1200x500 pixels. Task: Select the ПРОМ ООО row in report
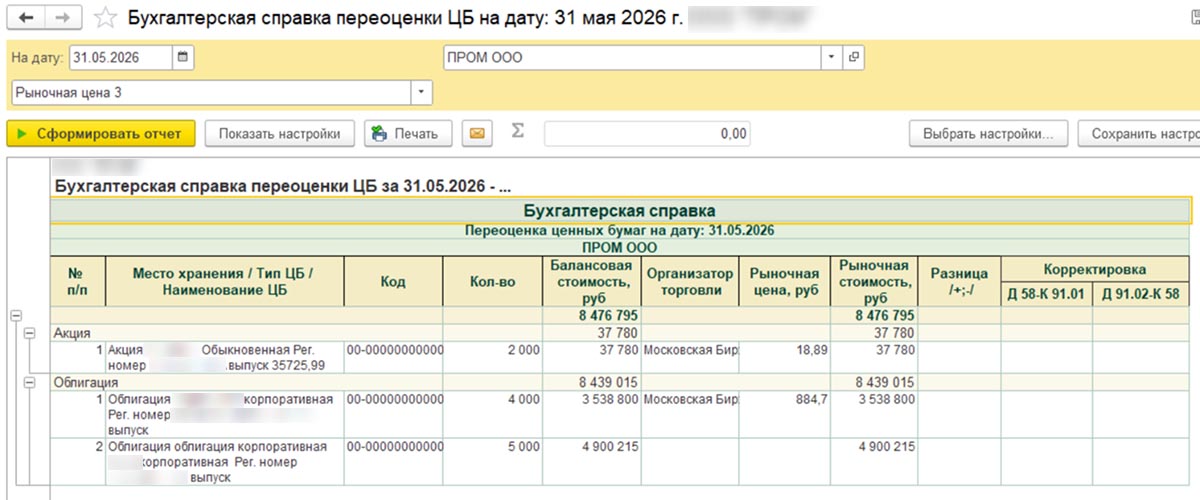(620, 246)
